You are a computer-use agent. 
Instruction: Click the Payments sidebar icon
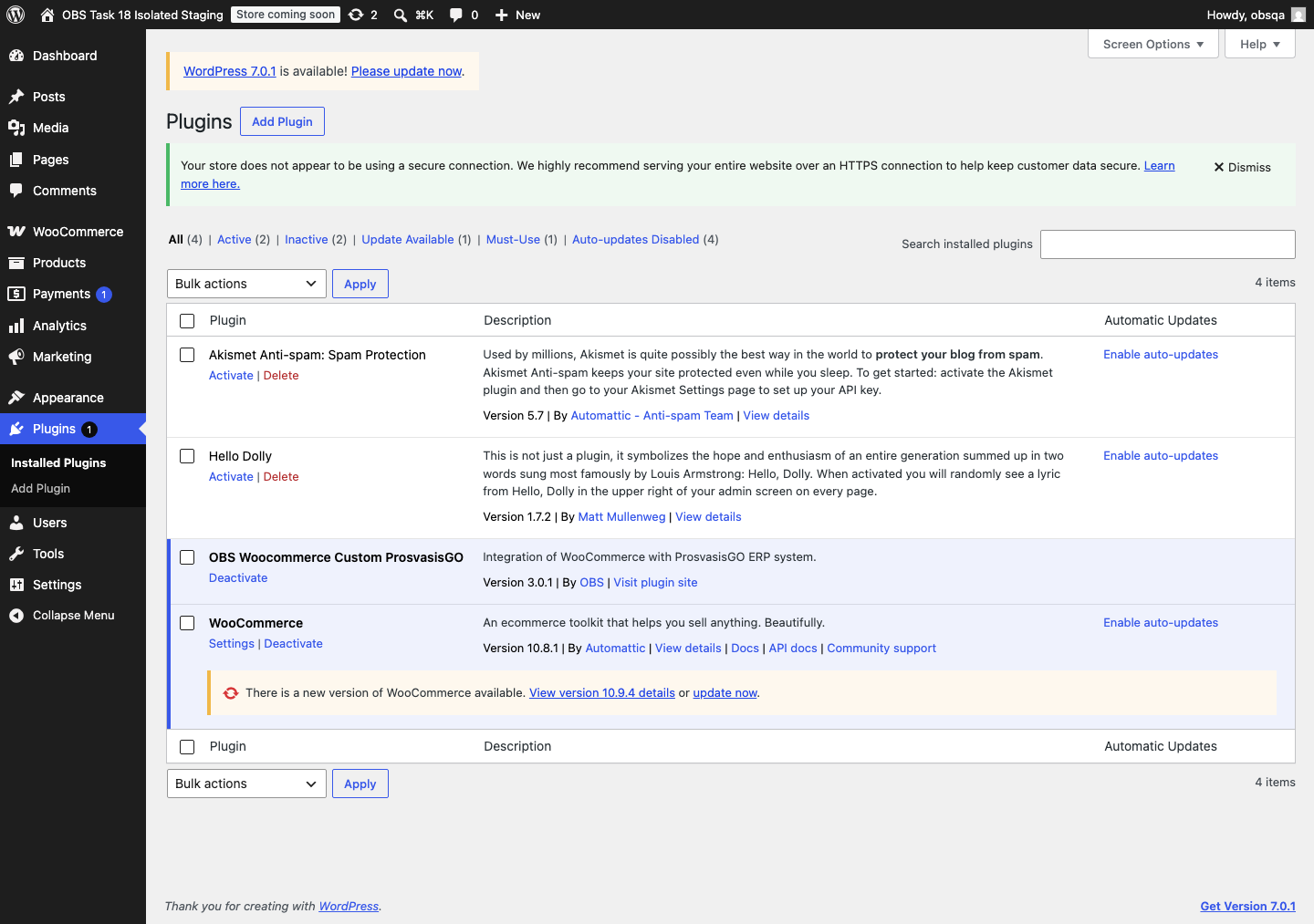point(16,294)
